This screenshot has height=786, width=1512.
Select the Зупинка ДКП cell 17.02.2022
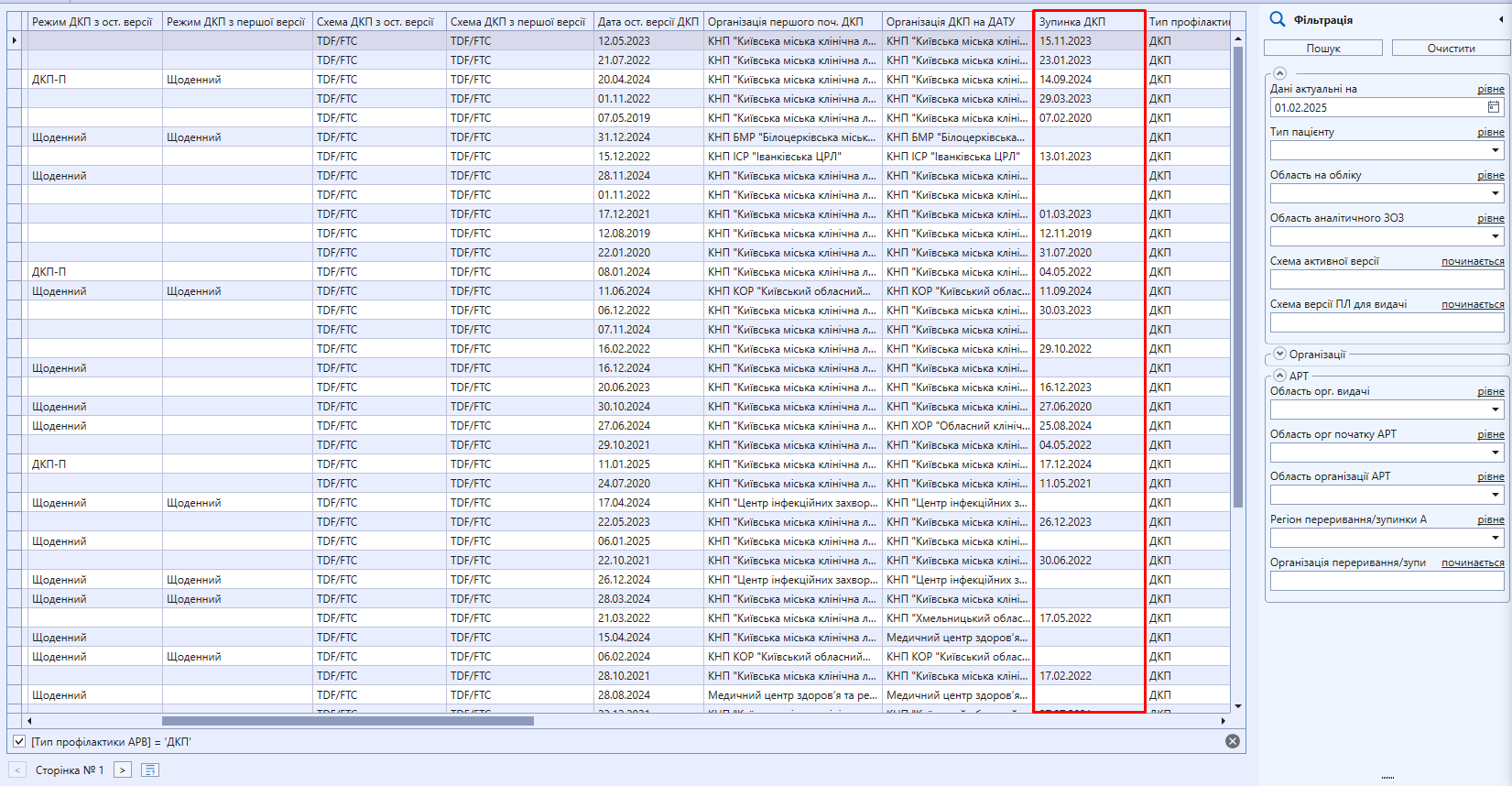coord(1089,675)
